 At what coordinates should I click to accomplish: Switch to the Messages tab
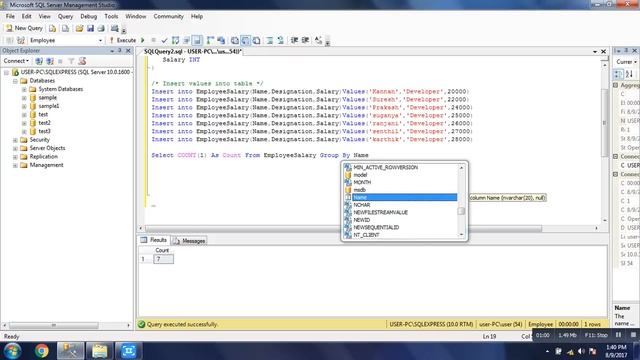tap(189, 241)
